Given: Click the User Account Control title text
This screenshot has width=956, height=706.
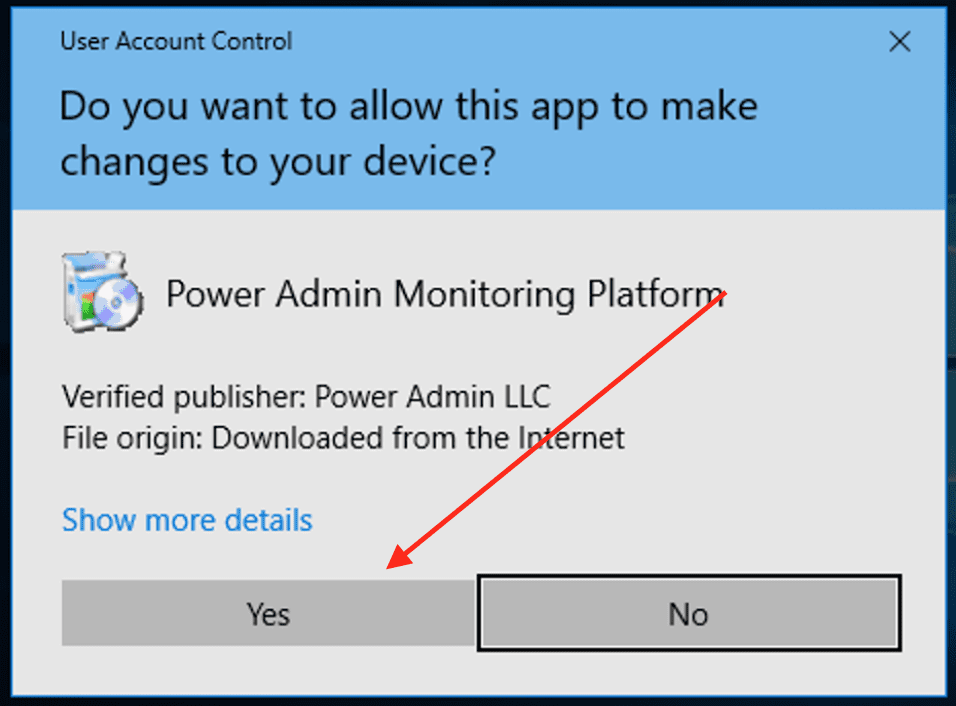Looking at the screenshot, I should [176, 41].
